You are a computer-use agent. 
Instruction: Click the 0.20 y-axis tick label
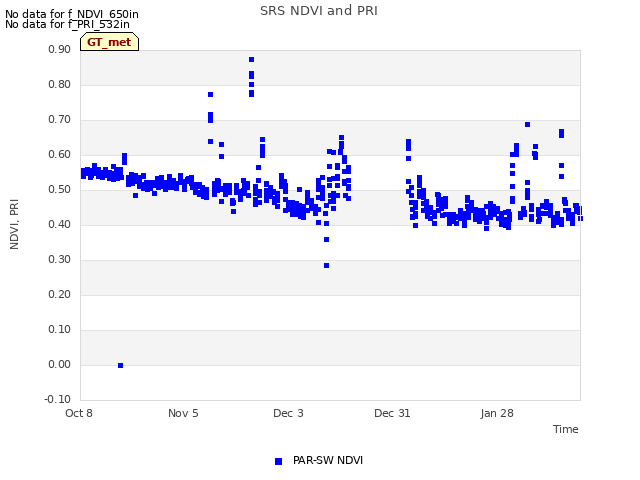(60, 295)
